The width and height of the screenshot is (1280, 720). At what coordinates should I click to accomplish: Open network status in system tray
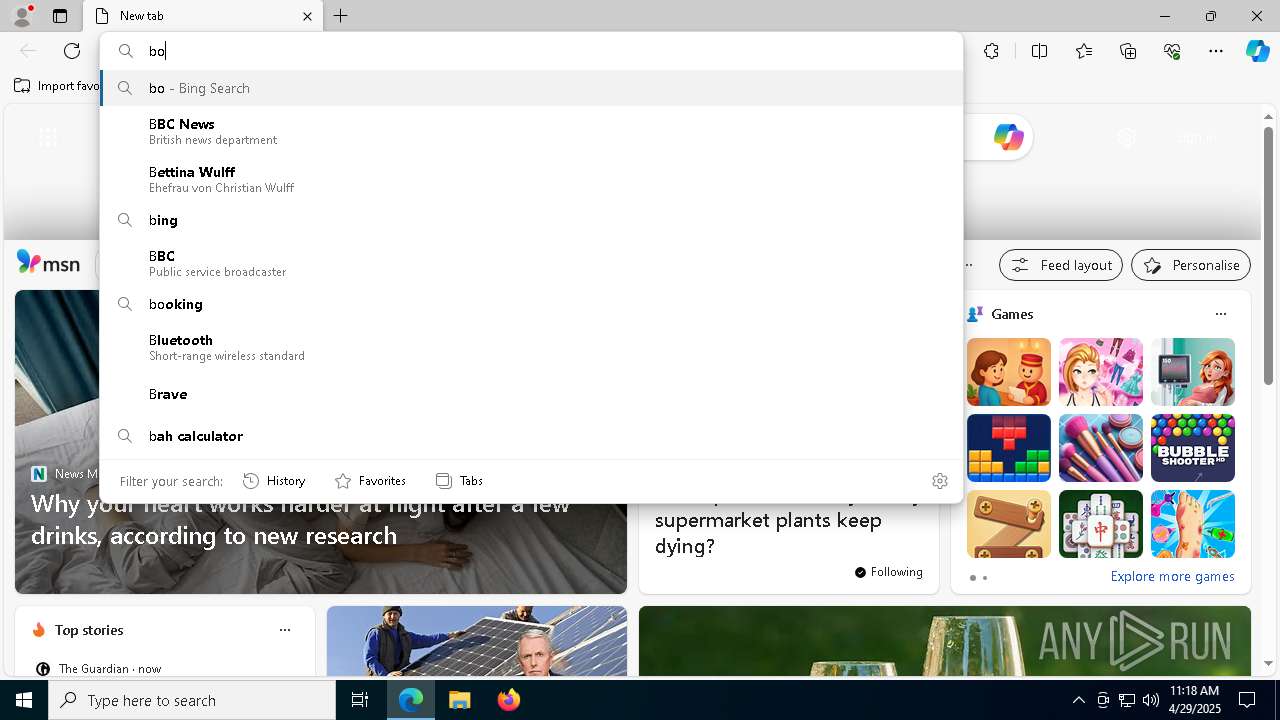(x=1126, y=700)
